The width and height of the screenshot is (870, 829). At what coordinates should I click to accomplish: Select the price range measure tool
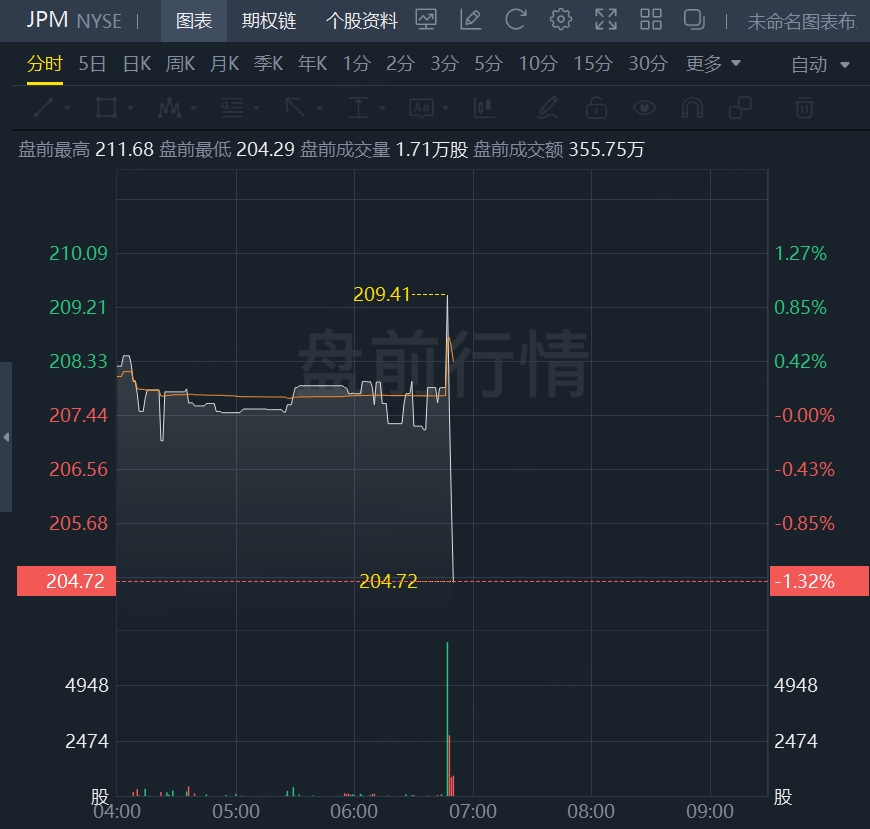point(358,108)
